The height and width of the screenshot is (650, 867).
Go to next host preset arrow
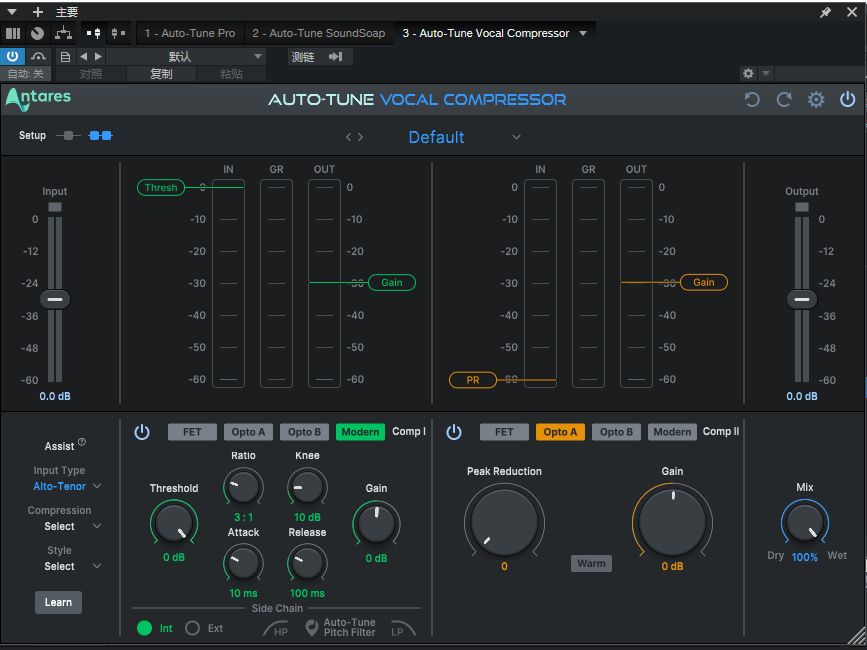tap(98, 56)
